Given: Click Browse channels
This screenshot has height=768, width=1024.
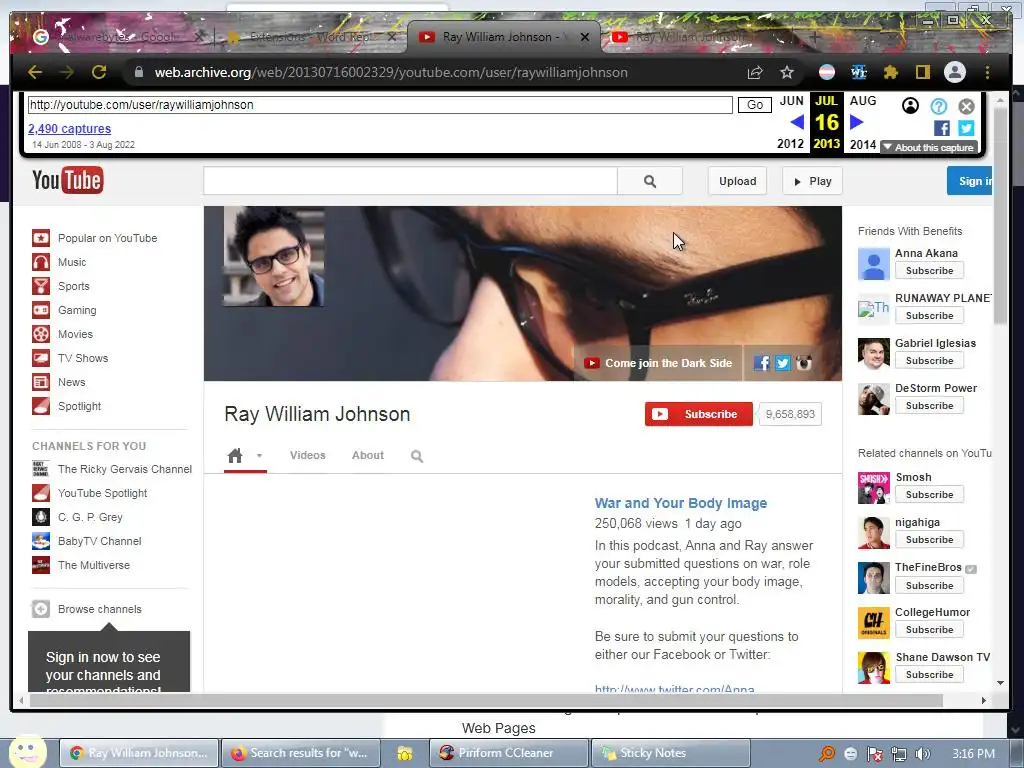Looking at the screenshot, I should (87, 609).
